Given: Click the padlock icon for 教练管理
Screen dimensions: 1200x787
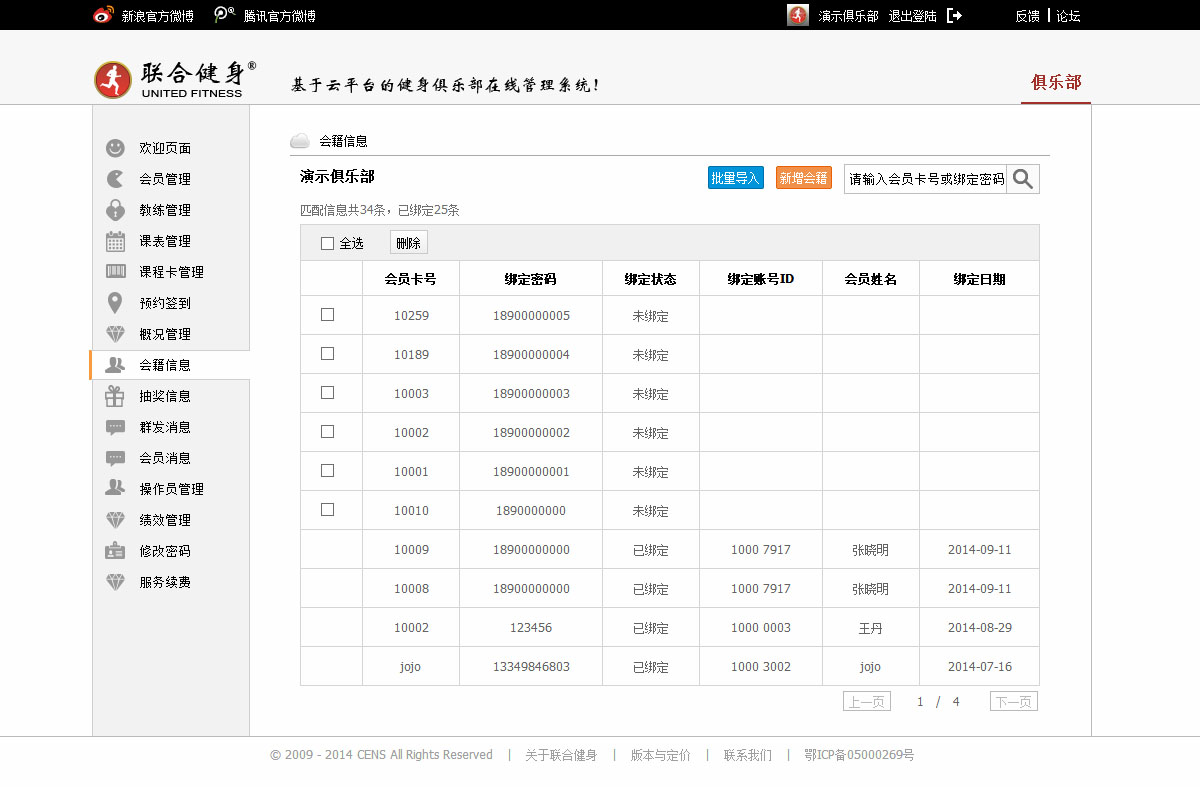Looking at the screenshot, I should pyautogui.click(x=116, y=210).
